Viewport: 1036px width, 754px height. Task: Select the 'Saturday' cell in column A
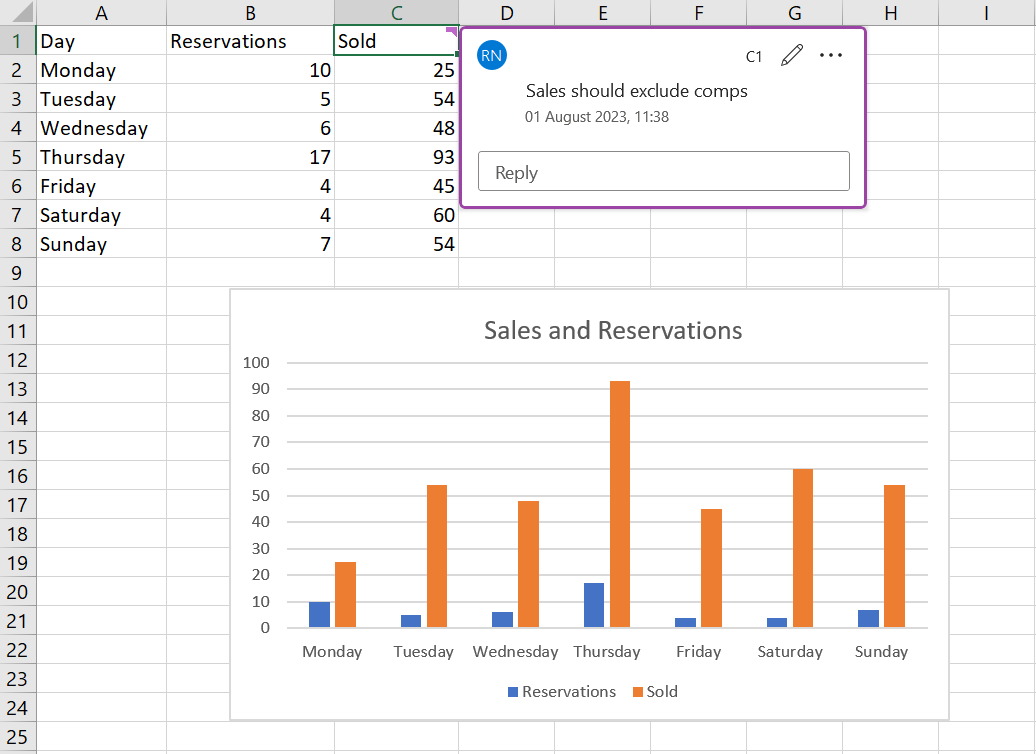(x=101, y=215)
